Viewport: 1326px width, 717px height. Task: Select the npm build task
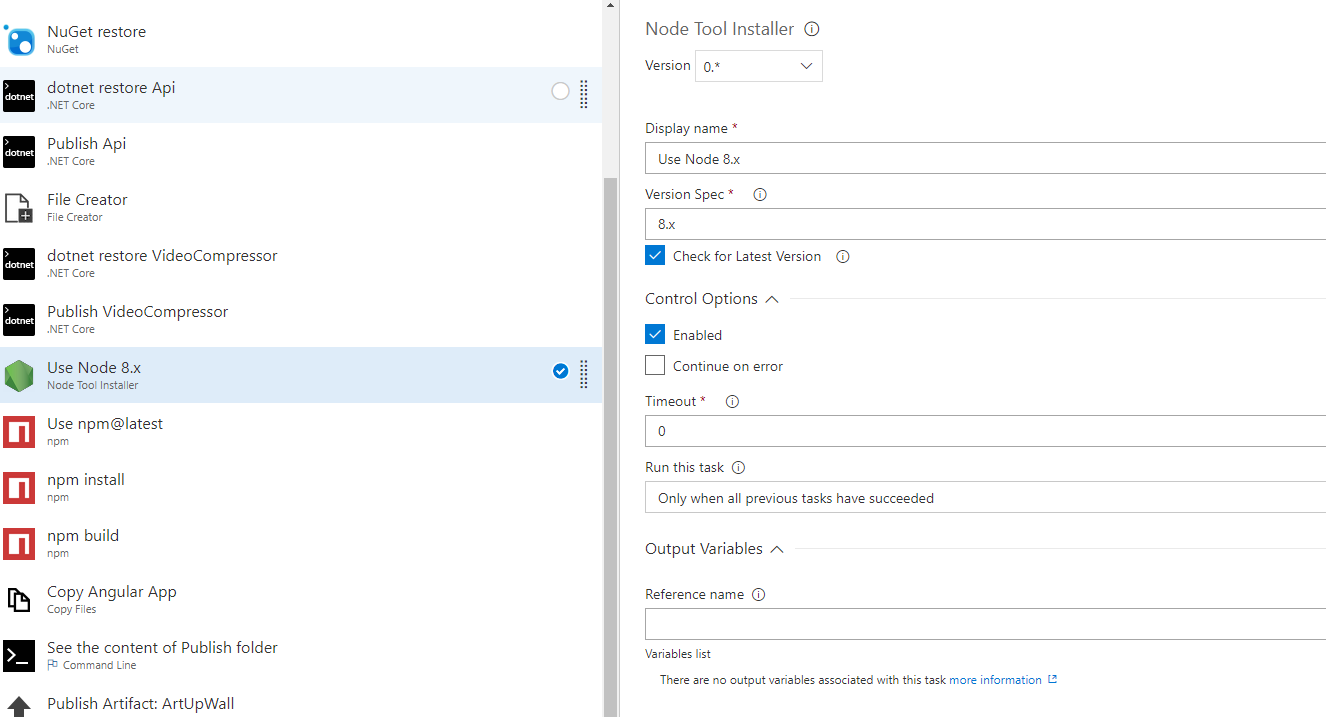pos(301,543)
